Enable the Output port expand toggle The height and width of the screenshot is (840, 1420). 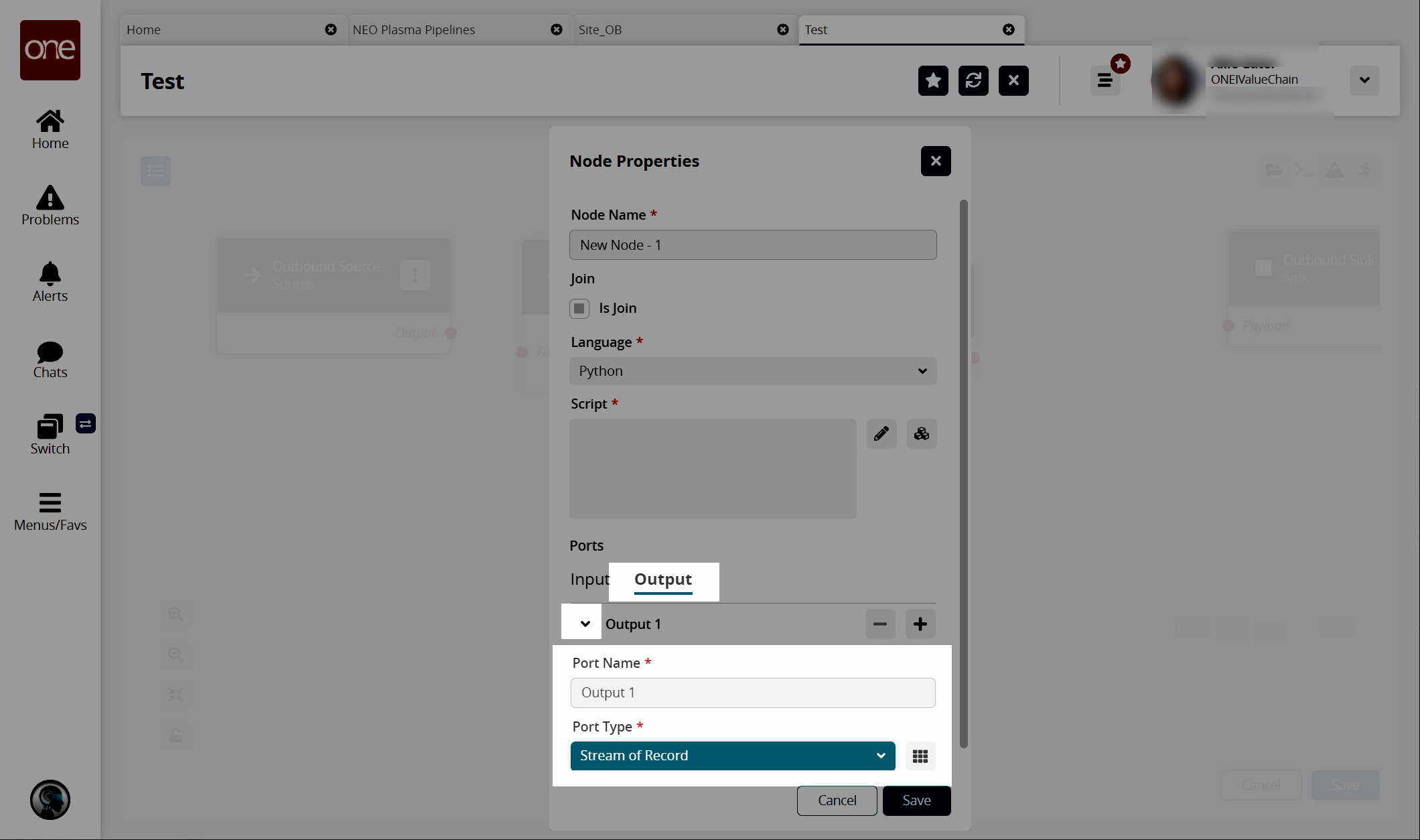click(585, 624)
